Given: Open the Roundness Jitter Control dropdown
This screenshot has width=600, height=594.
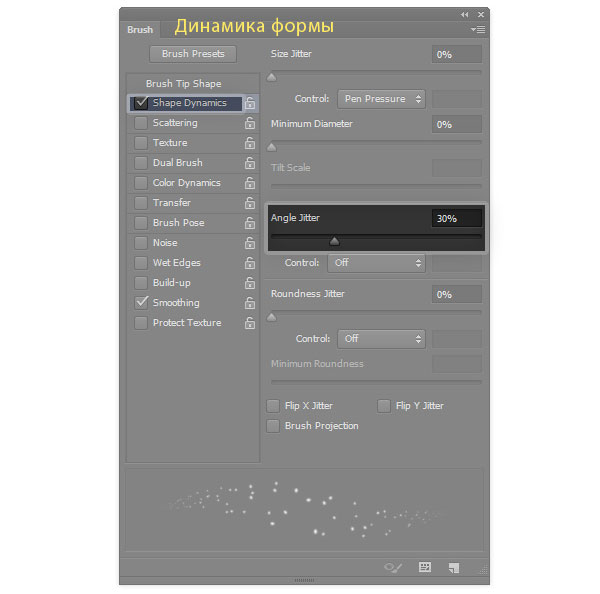Looking at the screenshot, I should coord(381,339).
